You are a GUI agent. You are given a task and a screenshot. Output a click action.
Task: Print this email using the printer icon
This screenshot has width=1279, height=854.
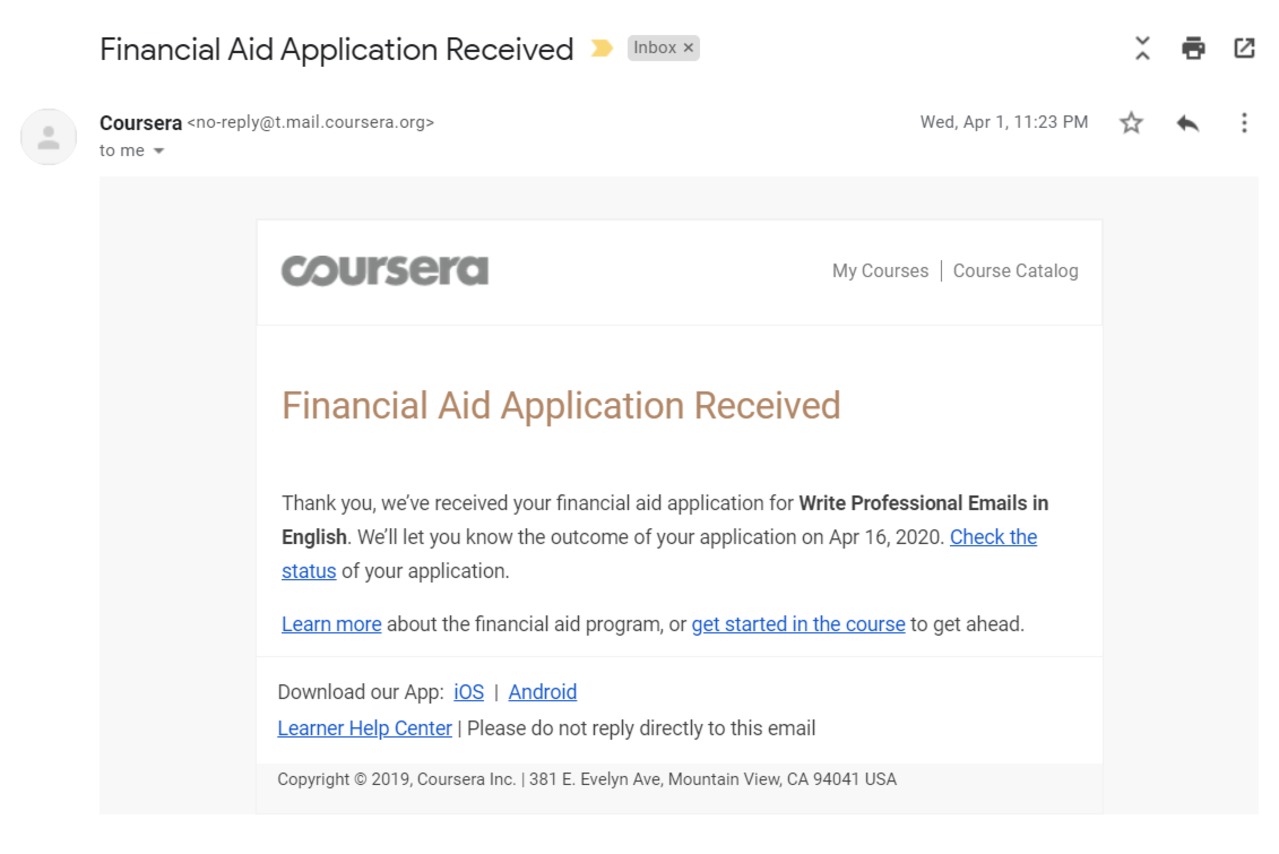point(1193,48)
